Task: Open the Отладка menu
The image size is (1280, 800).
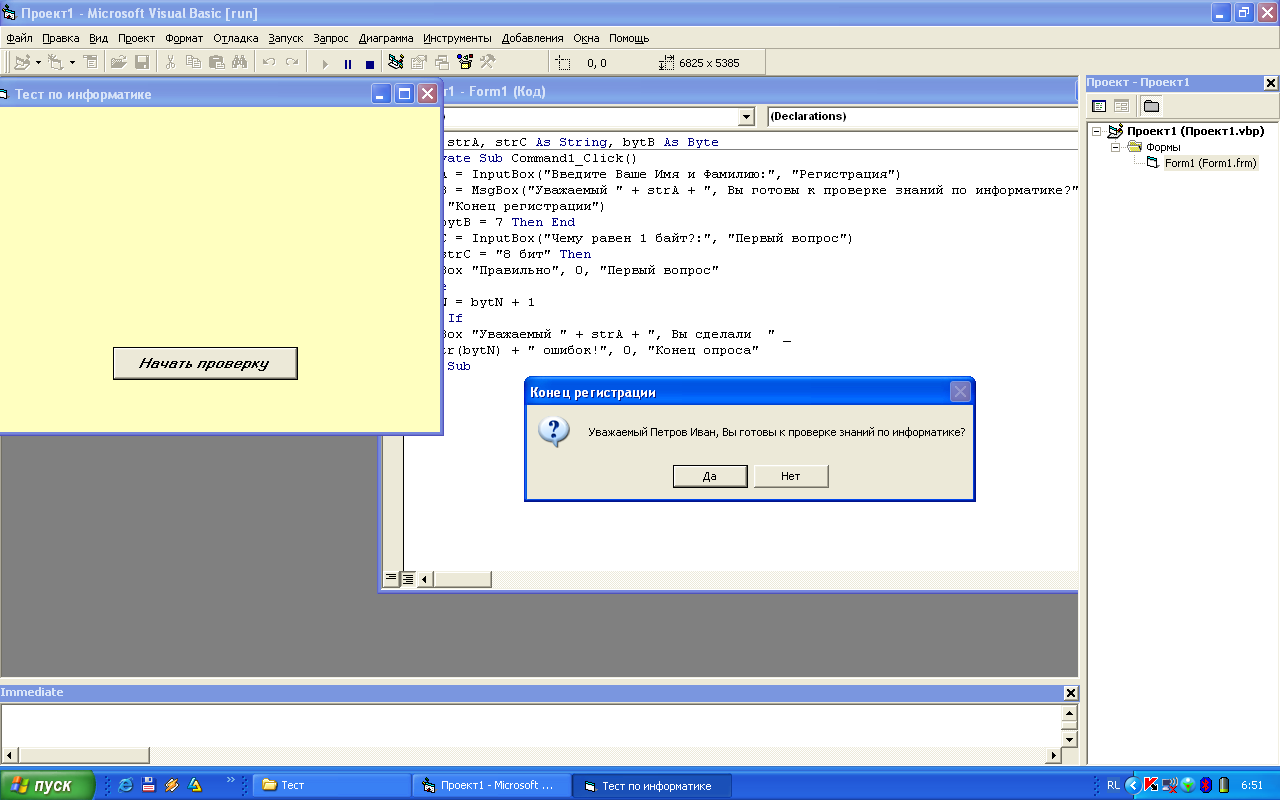Action: [x=236, y=38]
